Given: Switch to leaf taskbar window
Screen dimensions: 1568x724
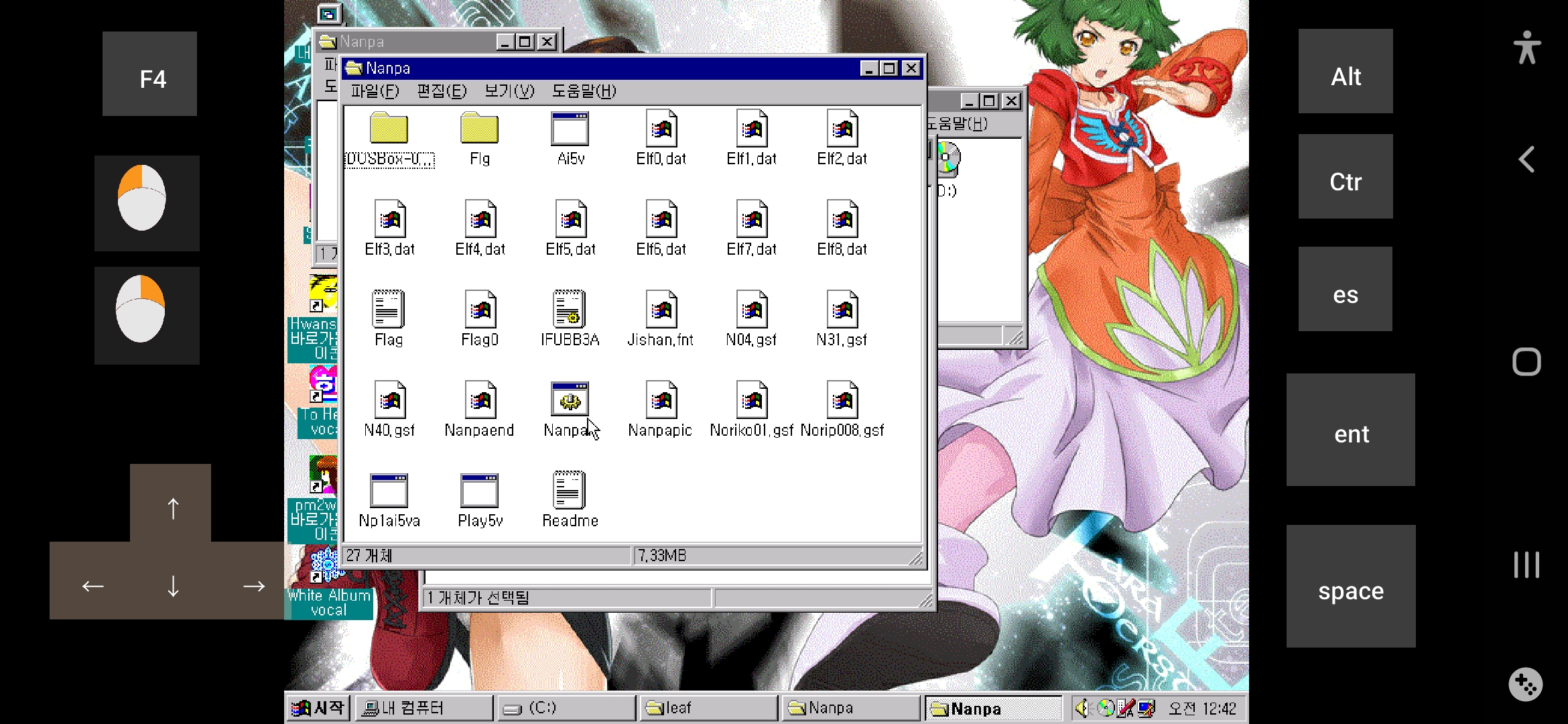Looking at the screenshot, I should point(709,708).
